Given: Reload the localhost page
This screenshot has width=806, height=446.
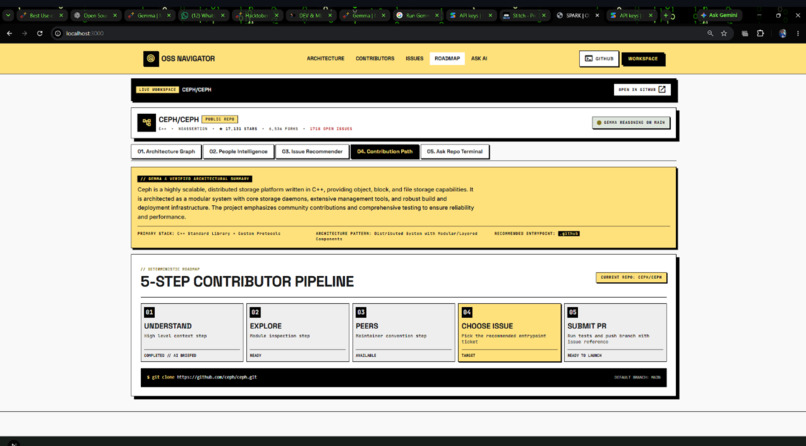Looking at the screenshot, I should pyautogui.click(x=40, y=33).
